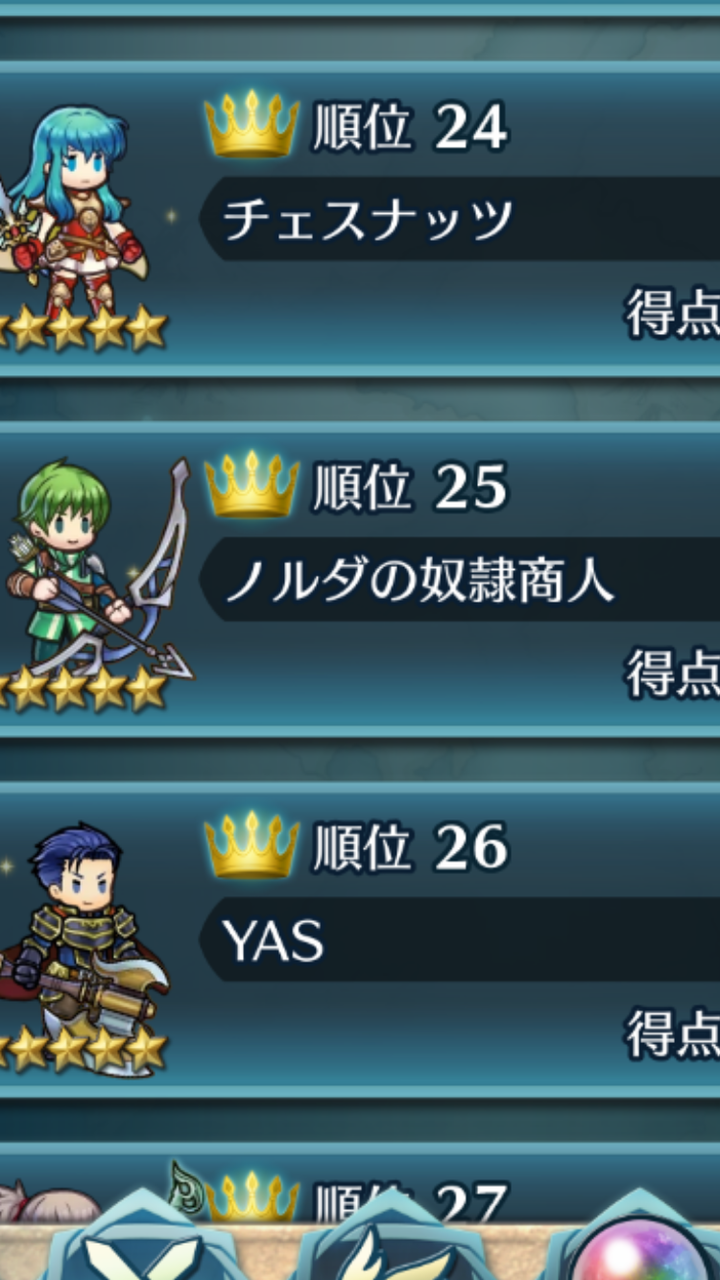The image size is (720, 1280).
Task: Open player YAS name bar
Action: pos(459,939)
